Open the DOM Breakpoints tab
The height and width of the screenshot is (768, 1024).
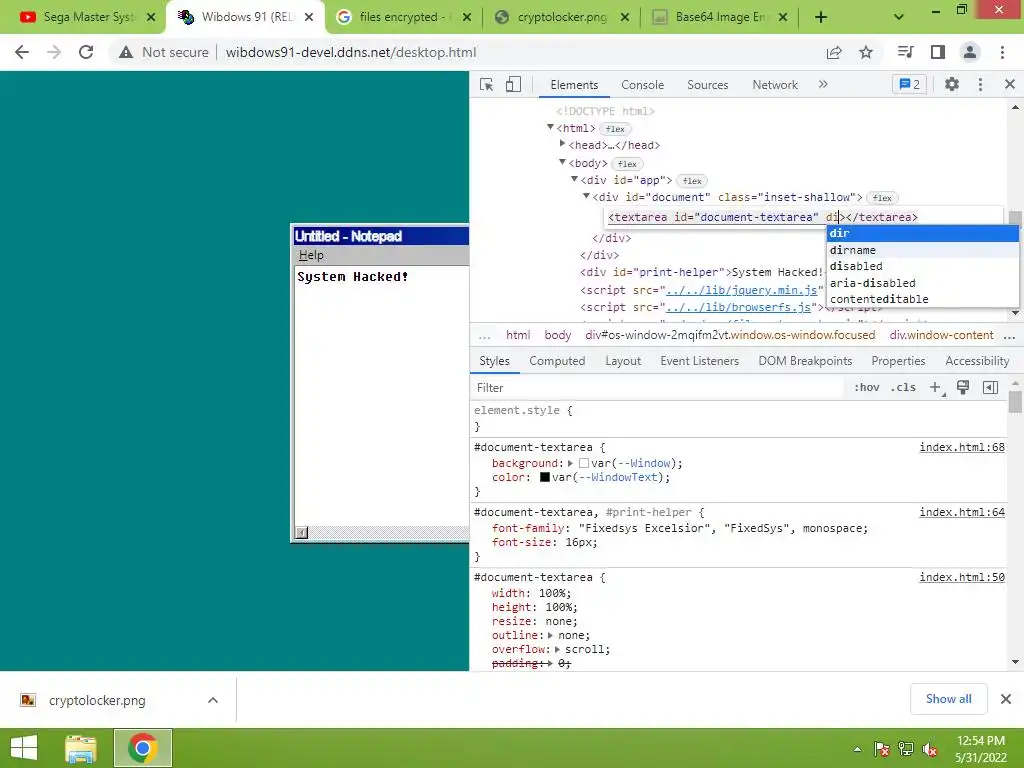tap(805, 361)
